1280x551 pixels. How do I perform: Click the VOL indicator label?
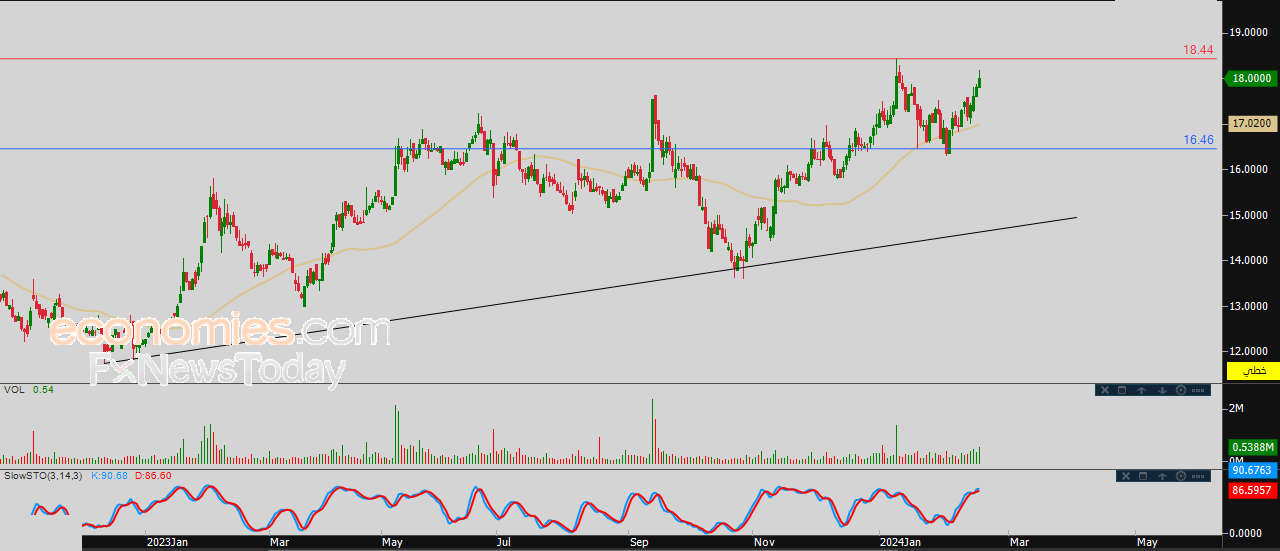coord(14,390)
